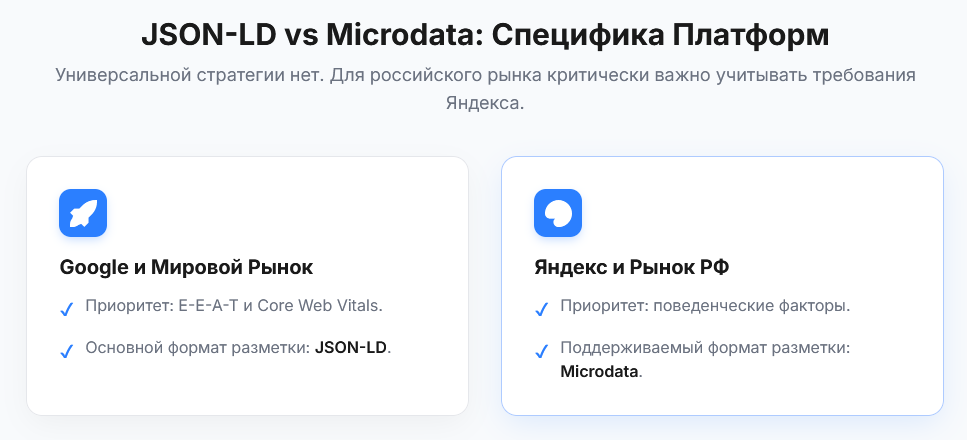Screen dimensions: 967x440
Task: Select the main heading JSON-LD vs Microdata
Action: (485, 36)
